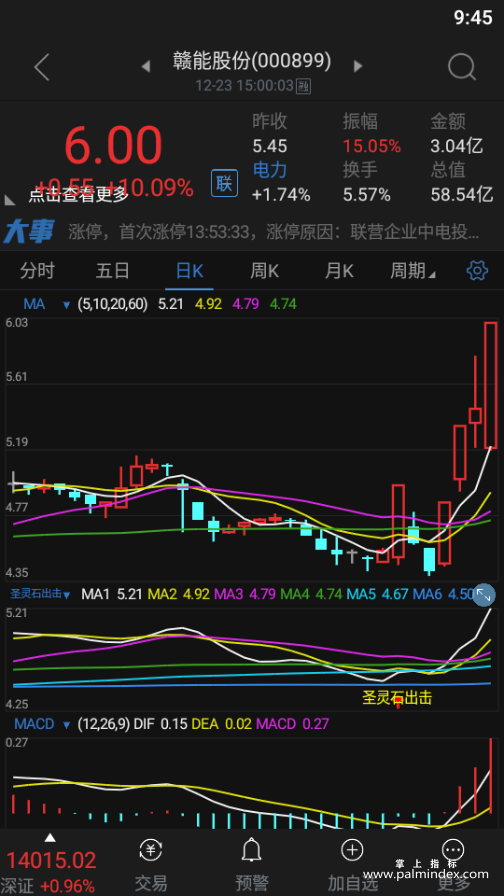
Task: Go to previous stock with left triangle
Action: [x=146, y=67]
